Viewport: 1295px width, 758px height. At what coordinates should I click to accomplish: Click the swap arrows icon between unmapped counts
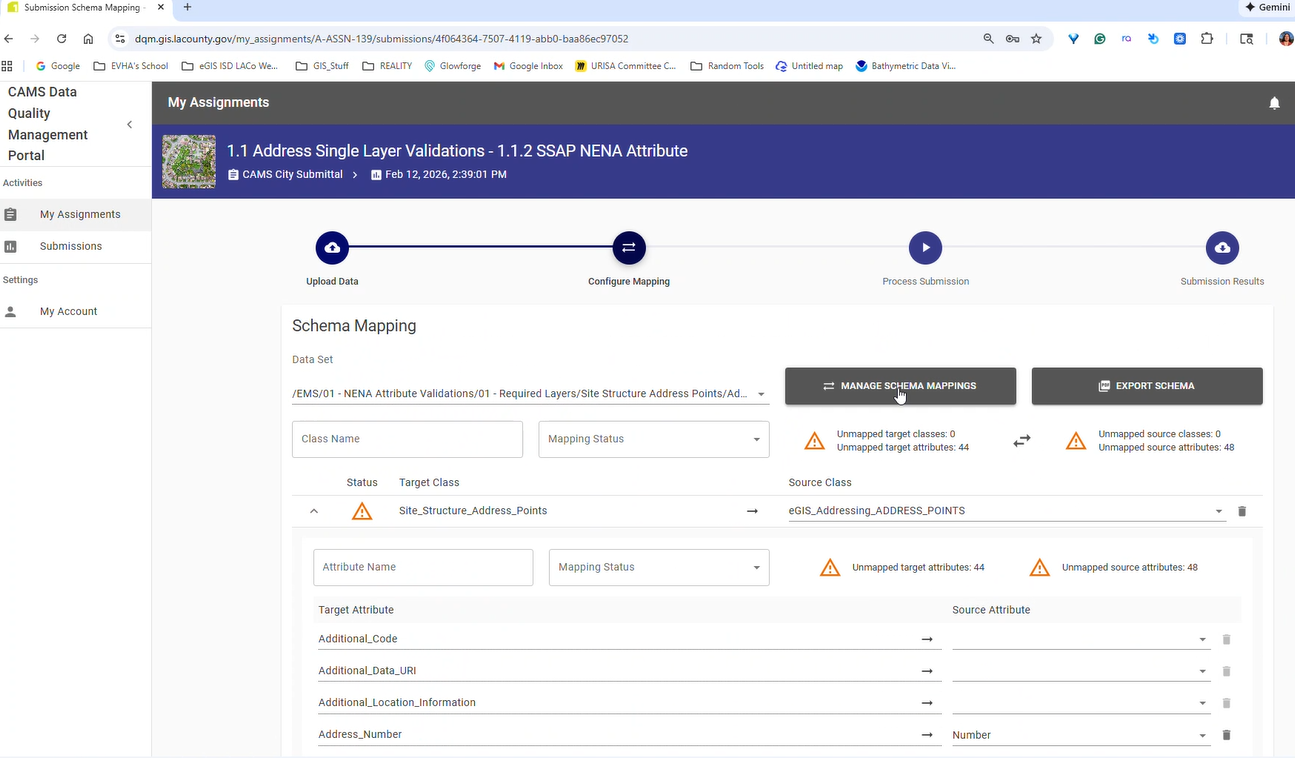[x=1021, y=440]
